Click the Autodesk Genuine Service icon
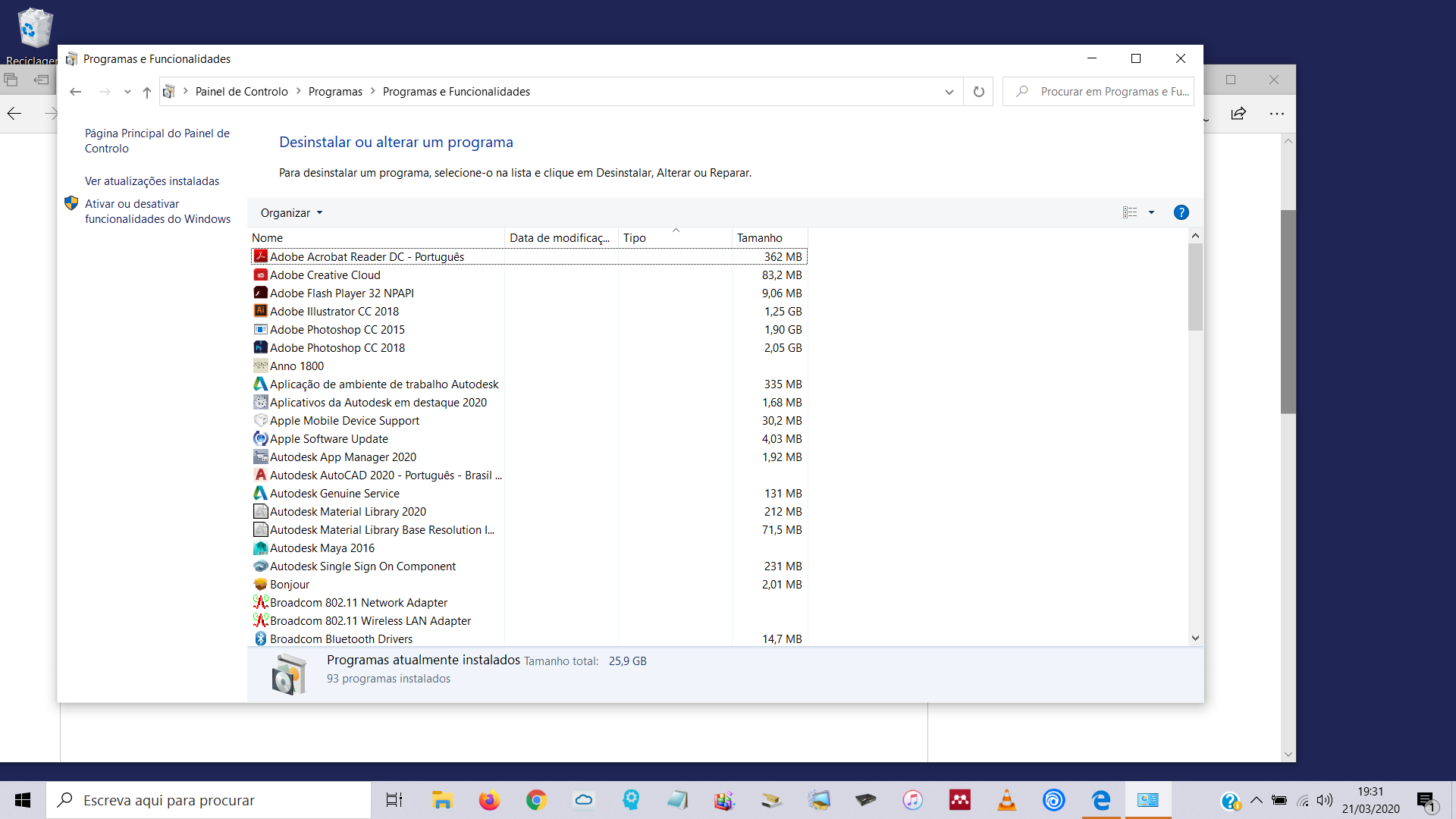Screen dimensions: 1456x819 pyautogui.click(x=261, y=493)
